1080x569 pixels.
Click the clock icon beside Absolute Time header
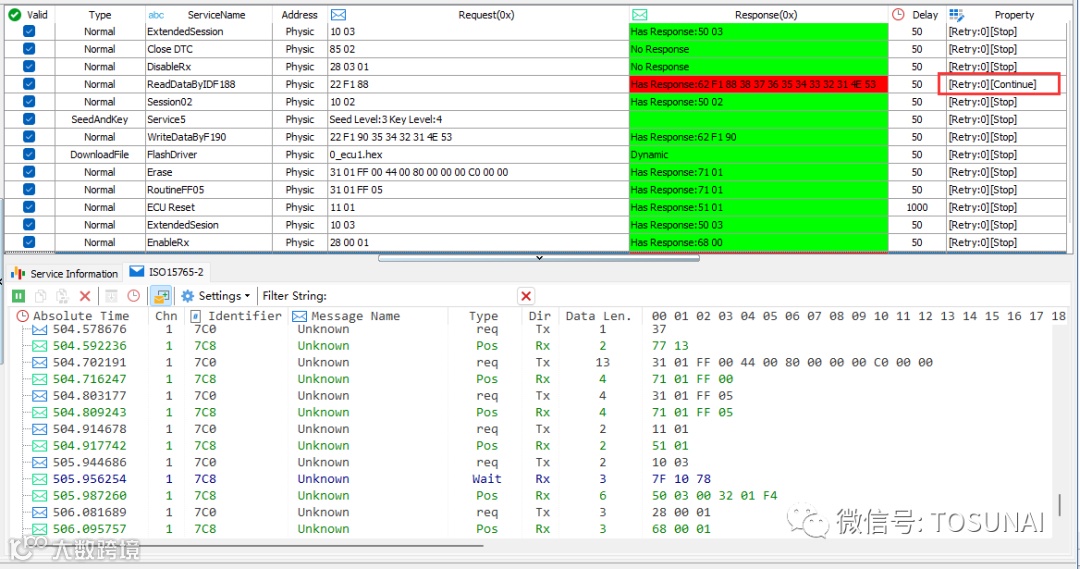pos(23,316)
